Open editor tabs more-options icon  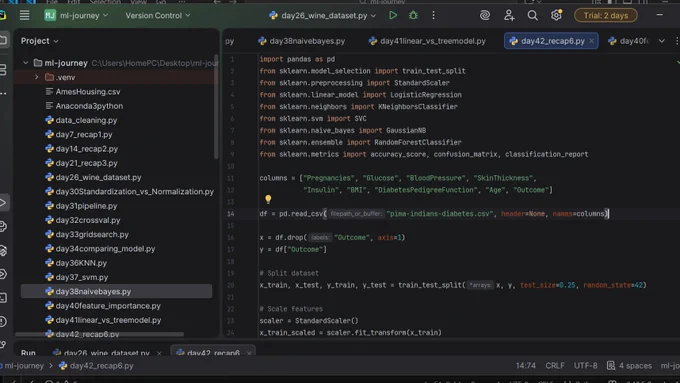click(x=677, y=41)
